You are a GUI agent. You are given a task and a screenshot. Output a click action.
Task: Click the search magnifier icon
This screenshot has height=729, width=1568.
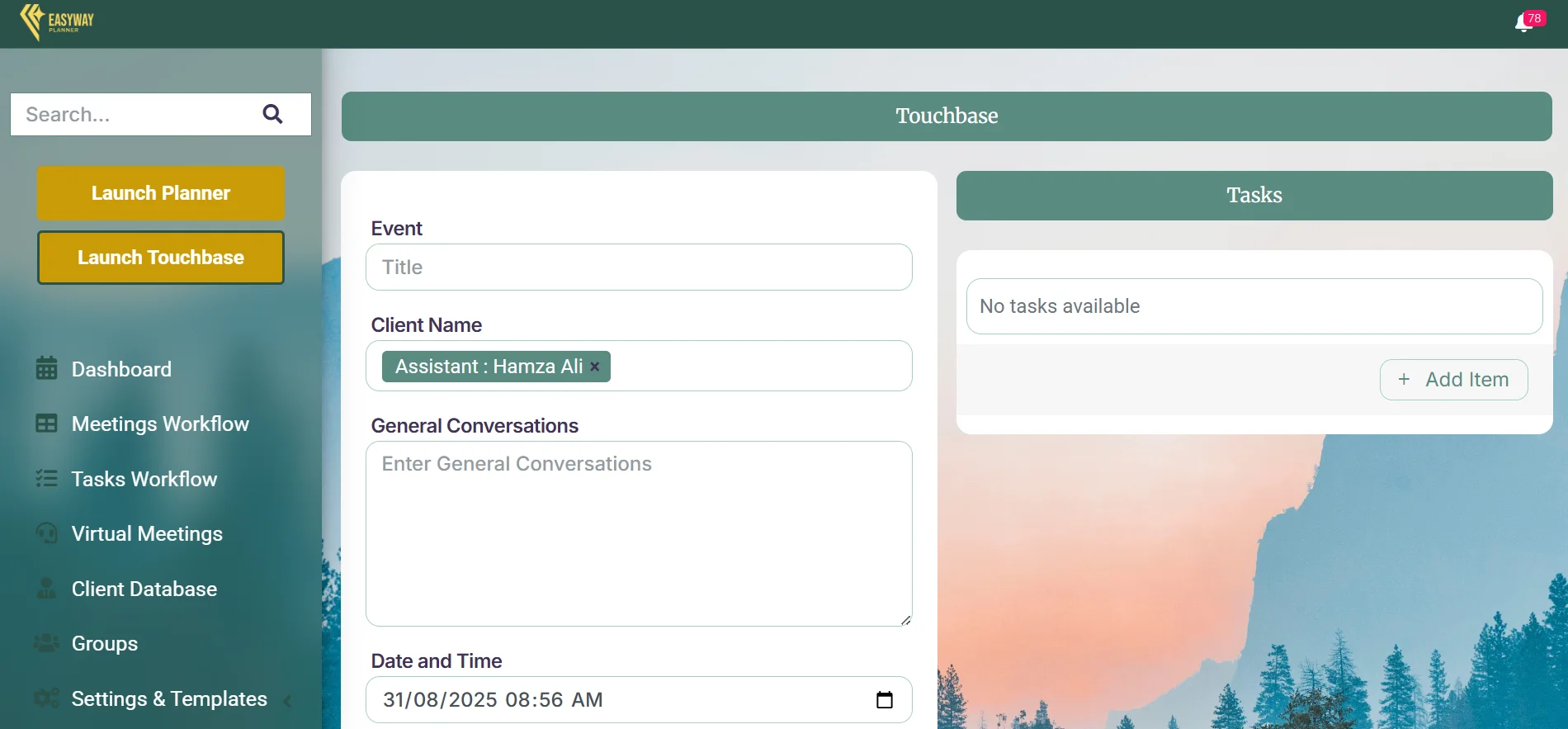tap(272, 114)
